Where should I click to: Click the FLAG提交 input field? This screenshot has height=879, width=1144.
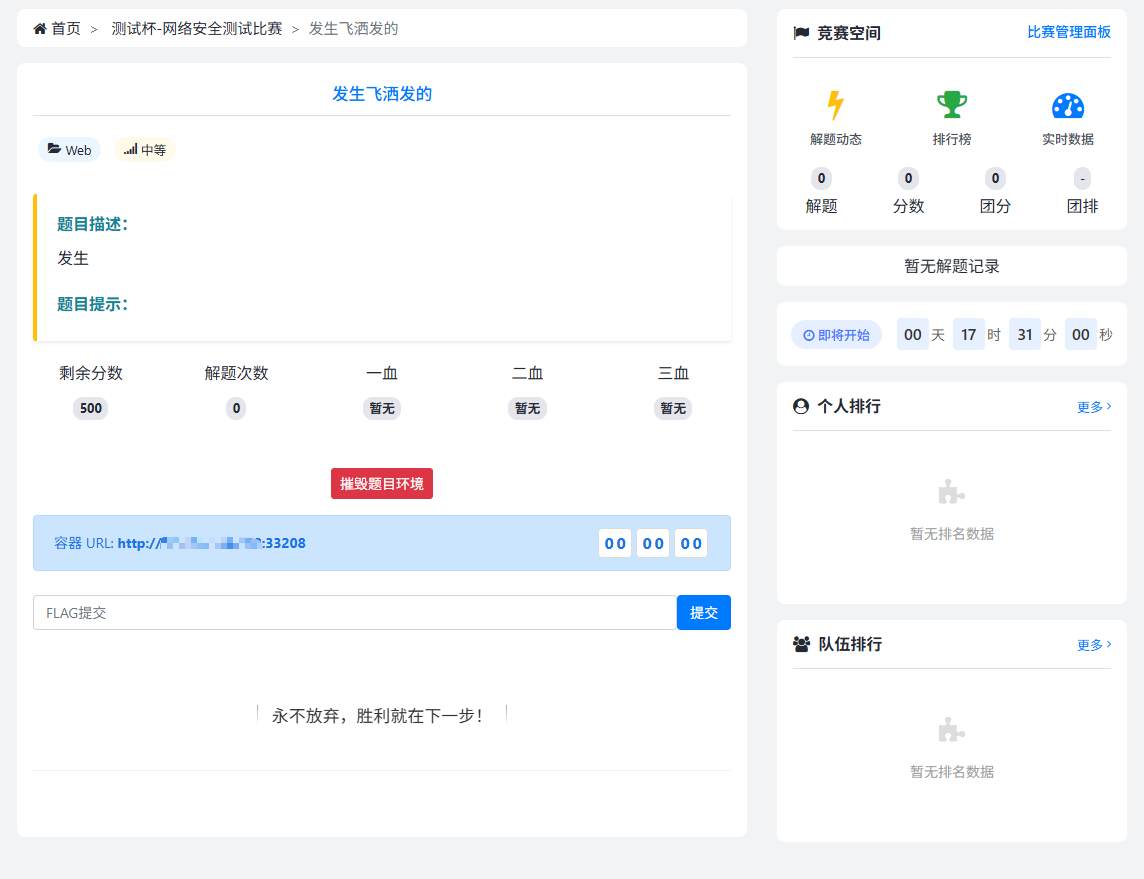350,612
